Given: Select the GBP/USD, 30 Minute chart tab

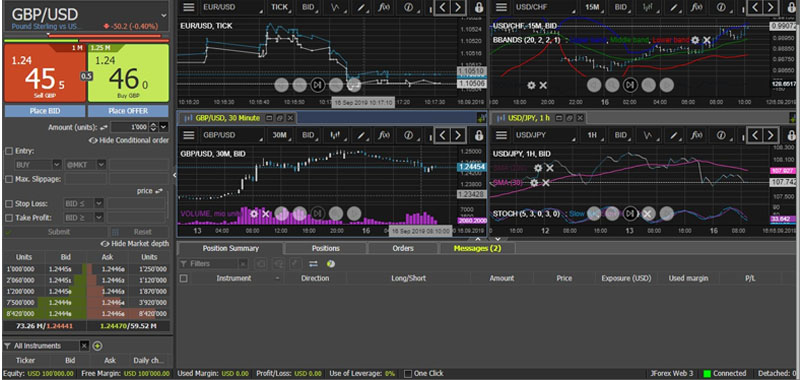Looking at the screenshot, I should (x=228, y=118).
